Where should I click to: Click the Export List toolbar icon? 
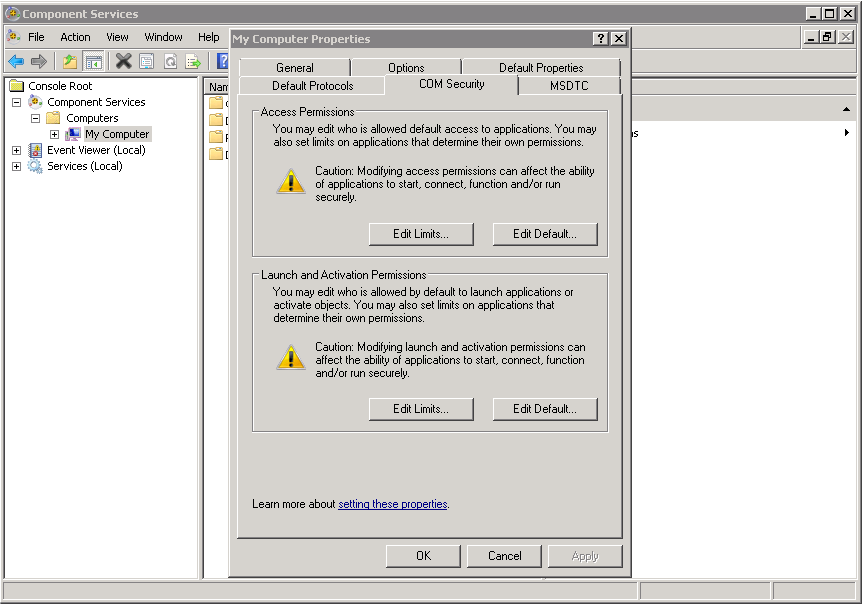[x=193, y=62]
